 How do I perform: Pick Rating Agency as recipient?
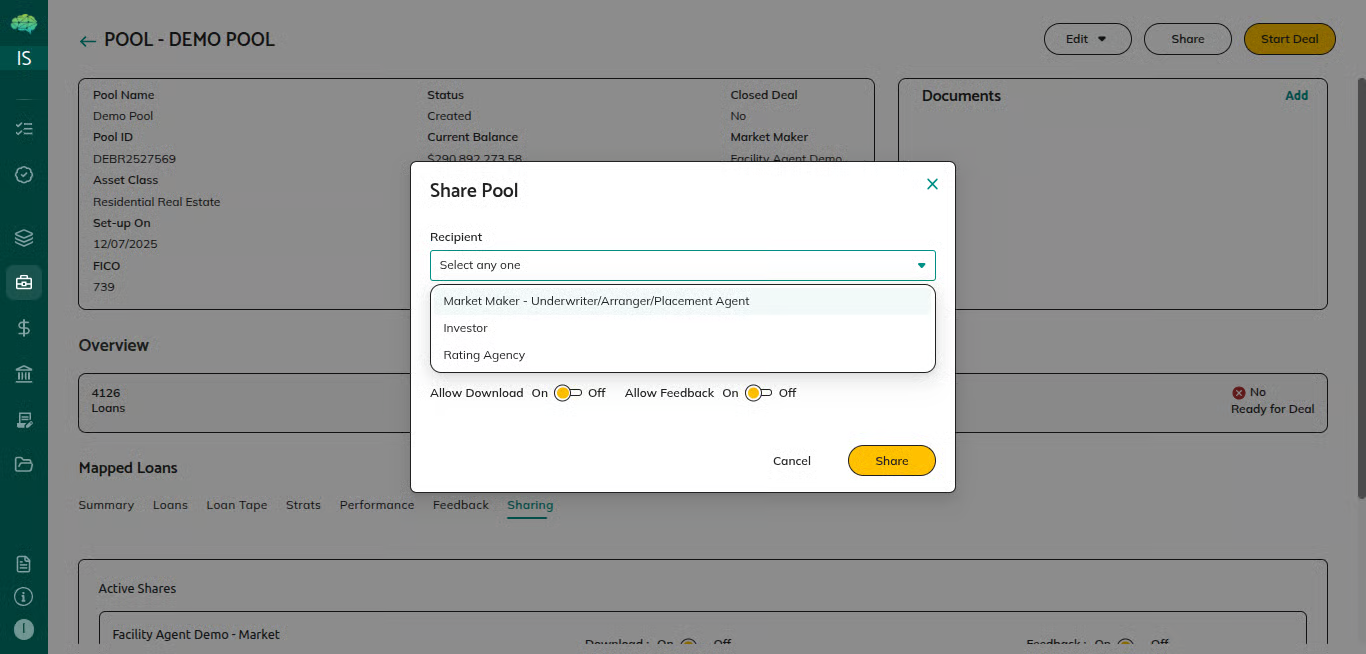point(484,355)
